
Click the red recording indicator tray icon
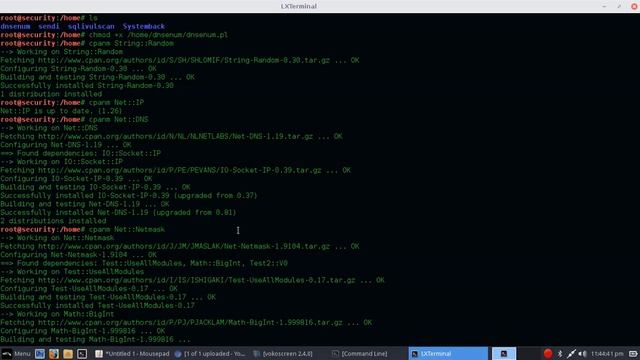[548, 353]
